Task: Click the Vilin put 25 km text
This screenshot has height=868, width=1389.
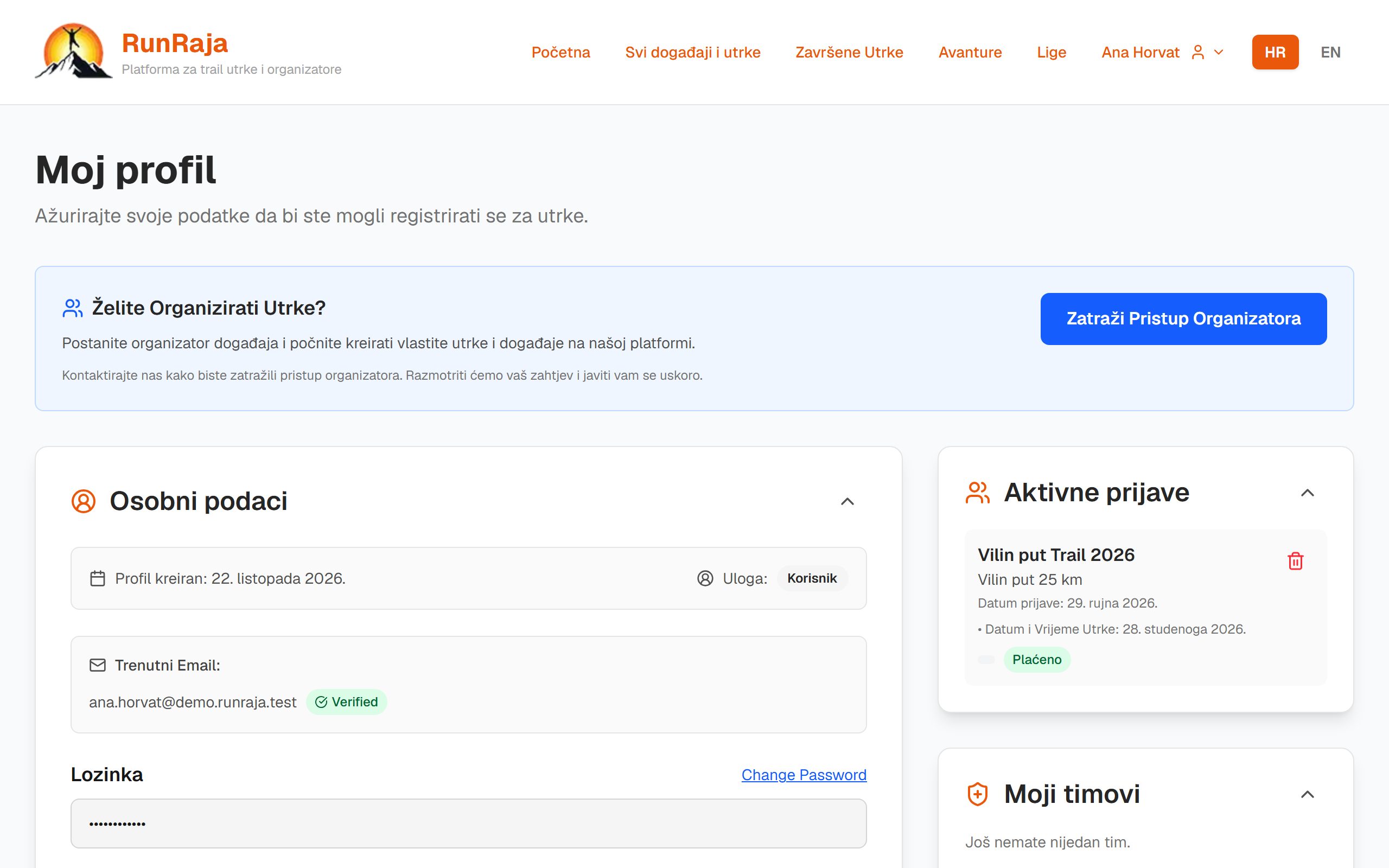Action: pos(1030,579)
